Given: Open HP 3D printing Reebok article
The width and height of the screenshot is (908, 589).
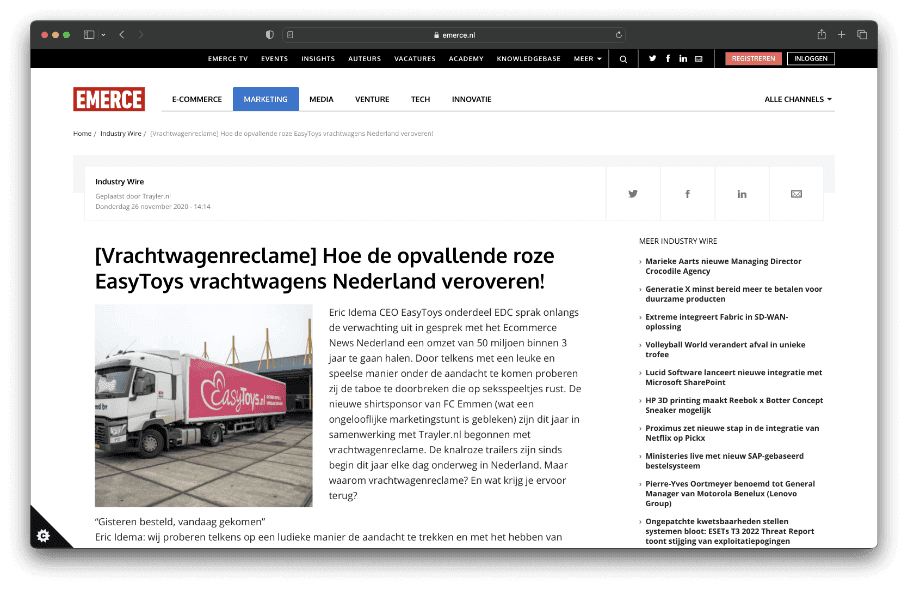Looking at the screenshot, I should 734,405.
